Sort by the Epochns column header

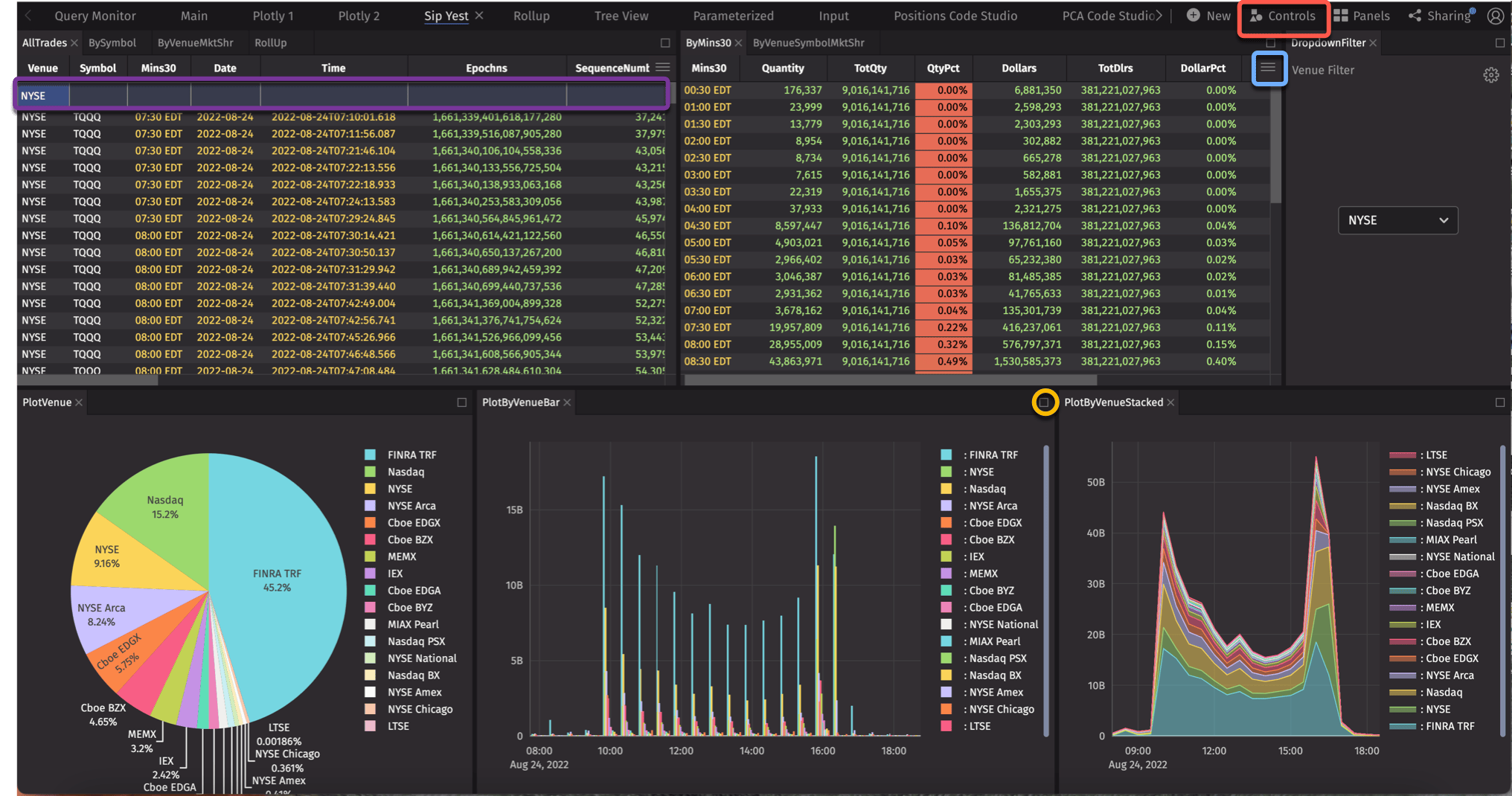click(x=486, y=68)
